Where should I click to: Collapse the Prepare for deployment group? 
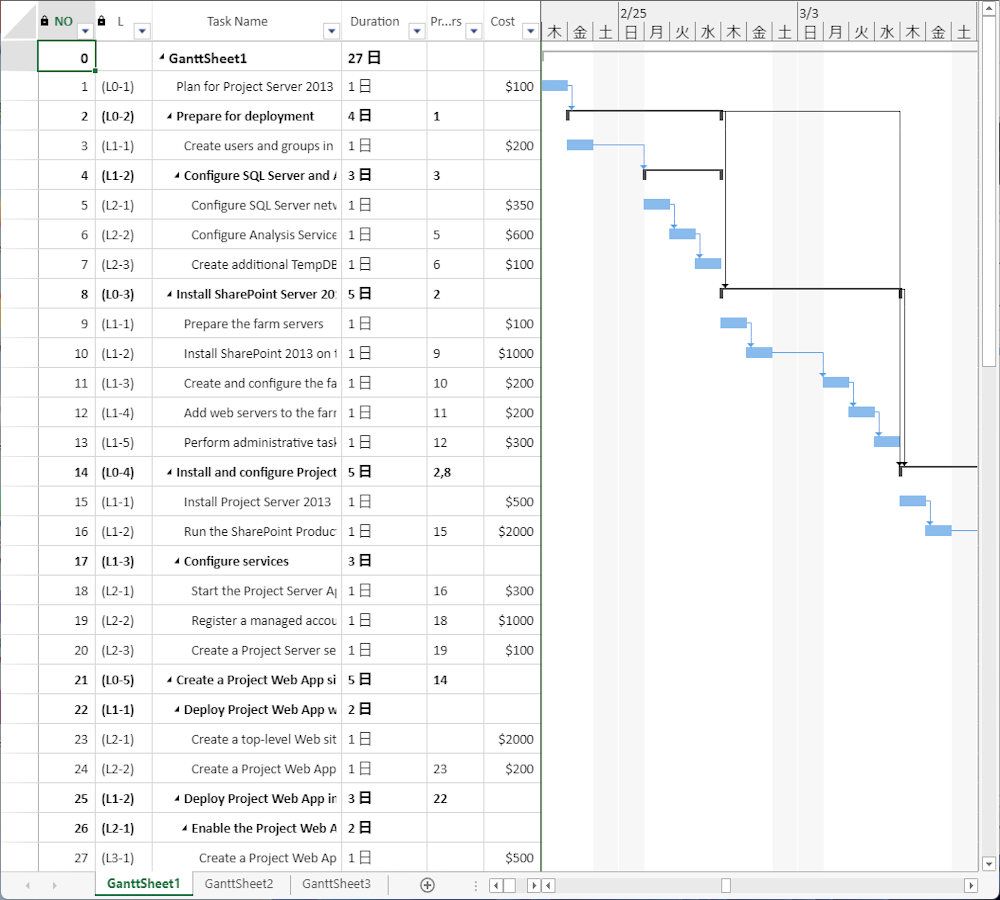(x=170, y=116)
